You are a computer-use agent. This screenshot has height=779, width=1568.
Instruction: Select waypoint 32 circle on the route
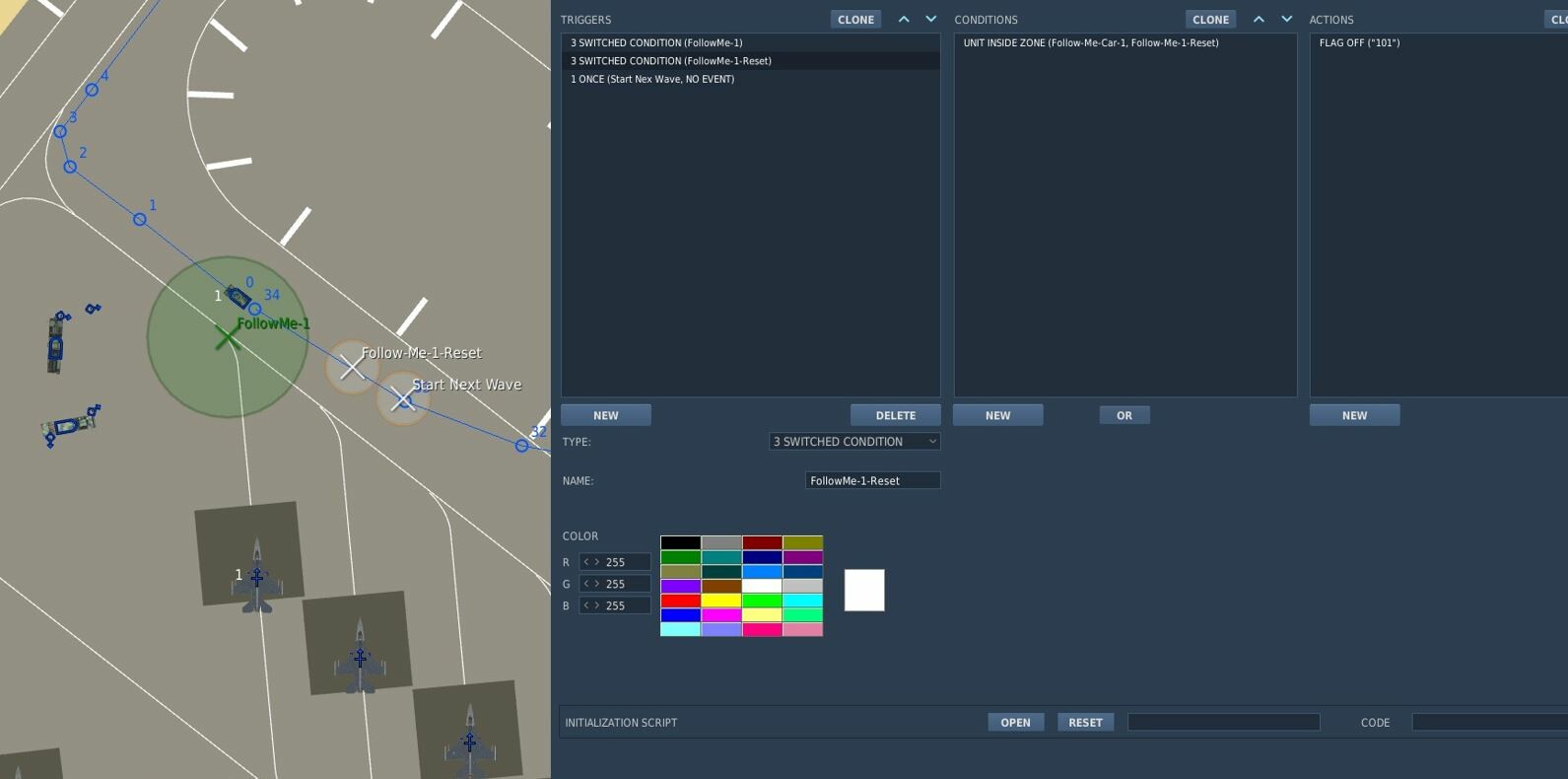[521, 446]
